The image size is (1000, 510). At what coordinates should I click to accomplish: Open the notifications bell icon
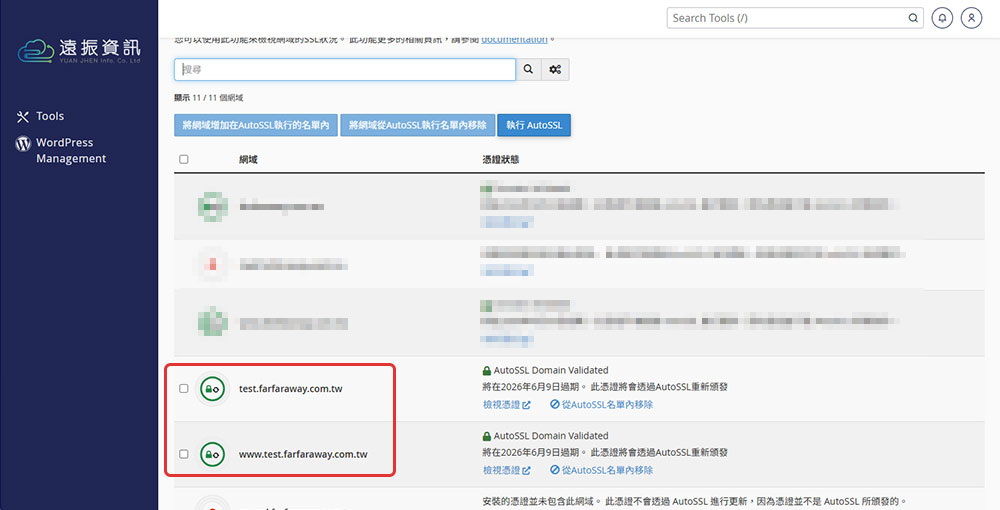coord(942,18)
